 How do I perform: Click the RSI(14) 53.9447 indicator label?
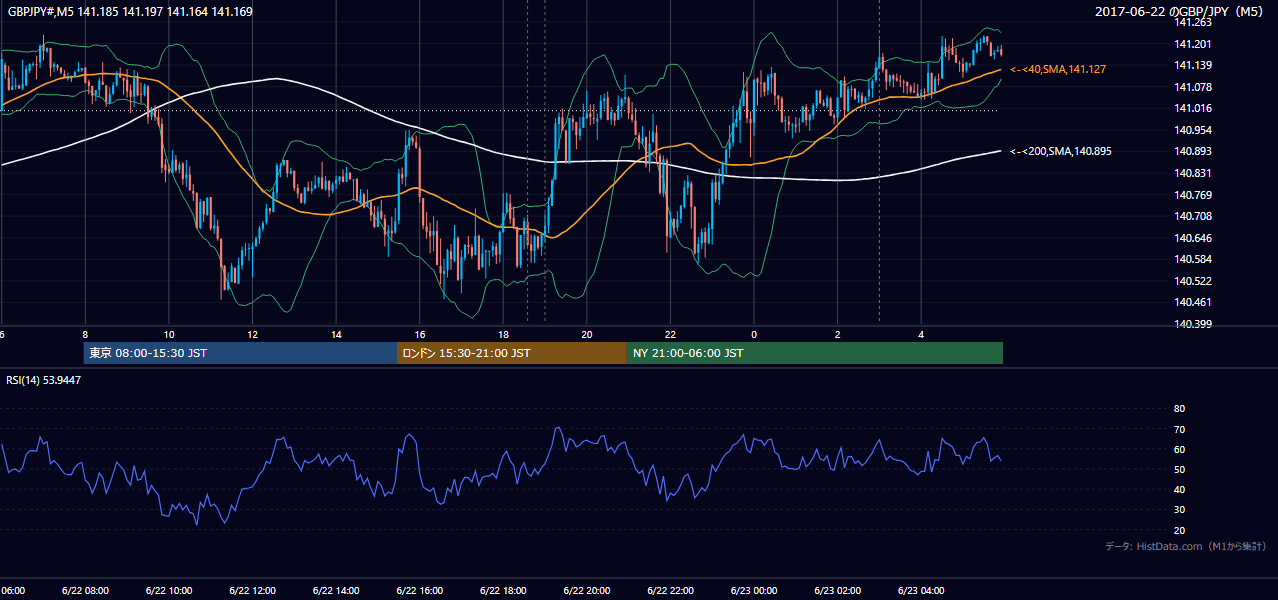pos(44,380)
